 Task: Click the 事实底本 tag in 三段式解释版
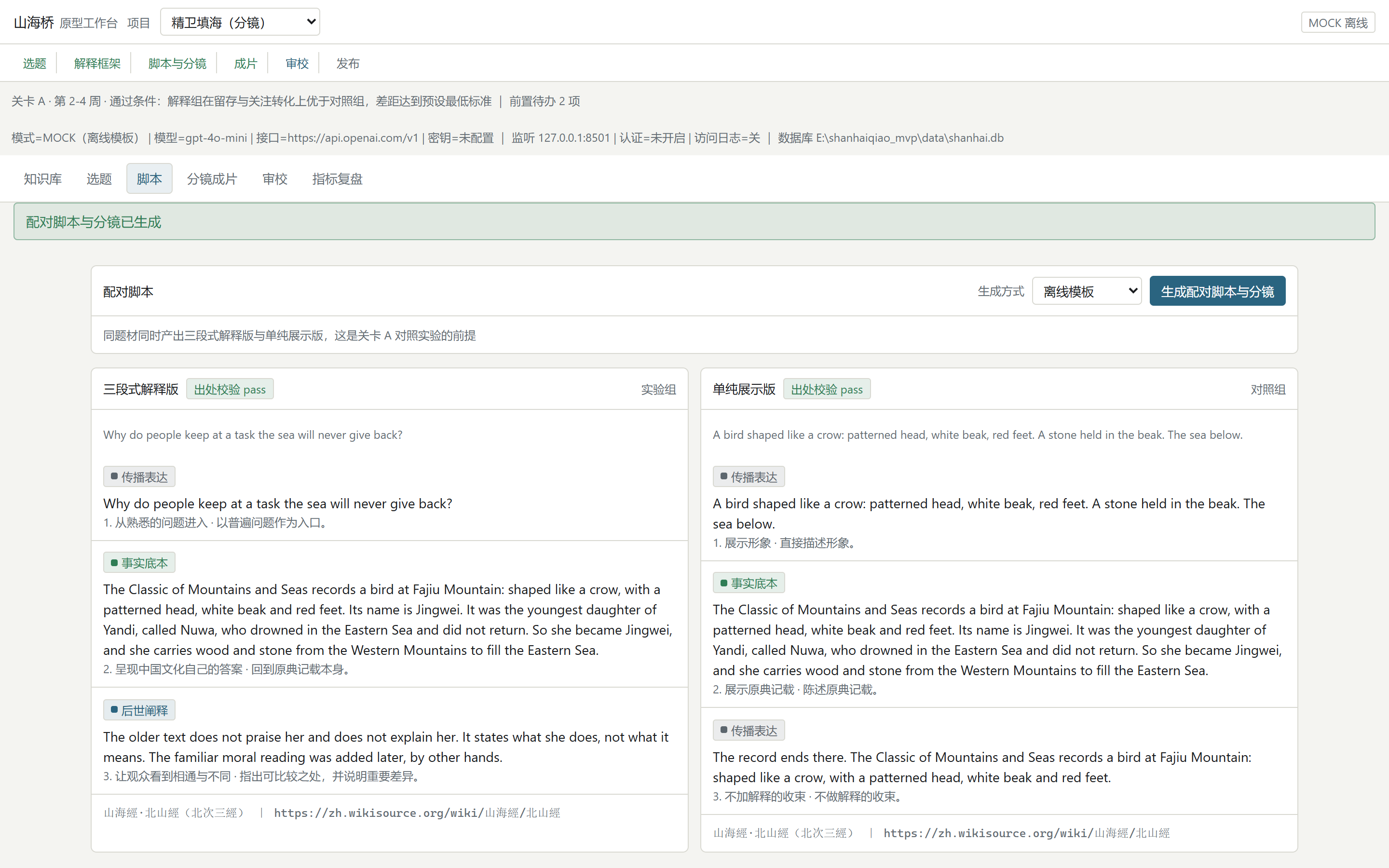pyautogui.click(x=139, y=563)
